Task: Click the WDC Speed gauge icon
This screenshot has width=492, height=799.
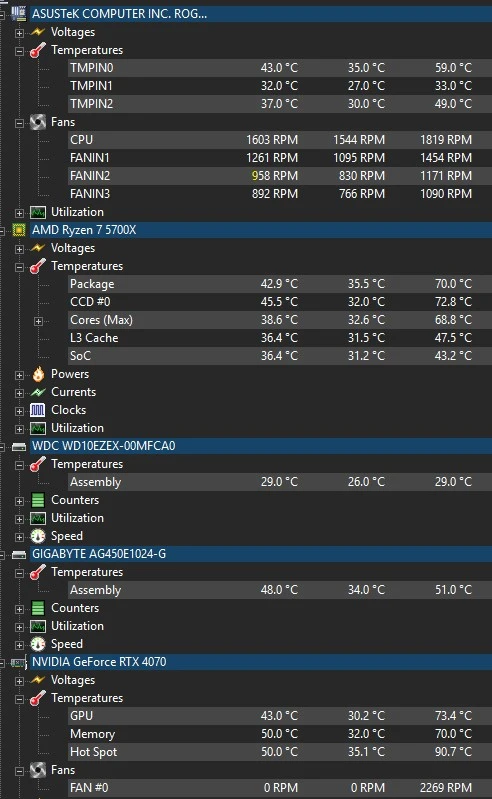Action: [x=38, y=536]
